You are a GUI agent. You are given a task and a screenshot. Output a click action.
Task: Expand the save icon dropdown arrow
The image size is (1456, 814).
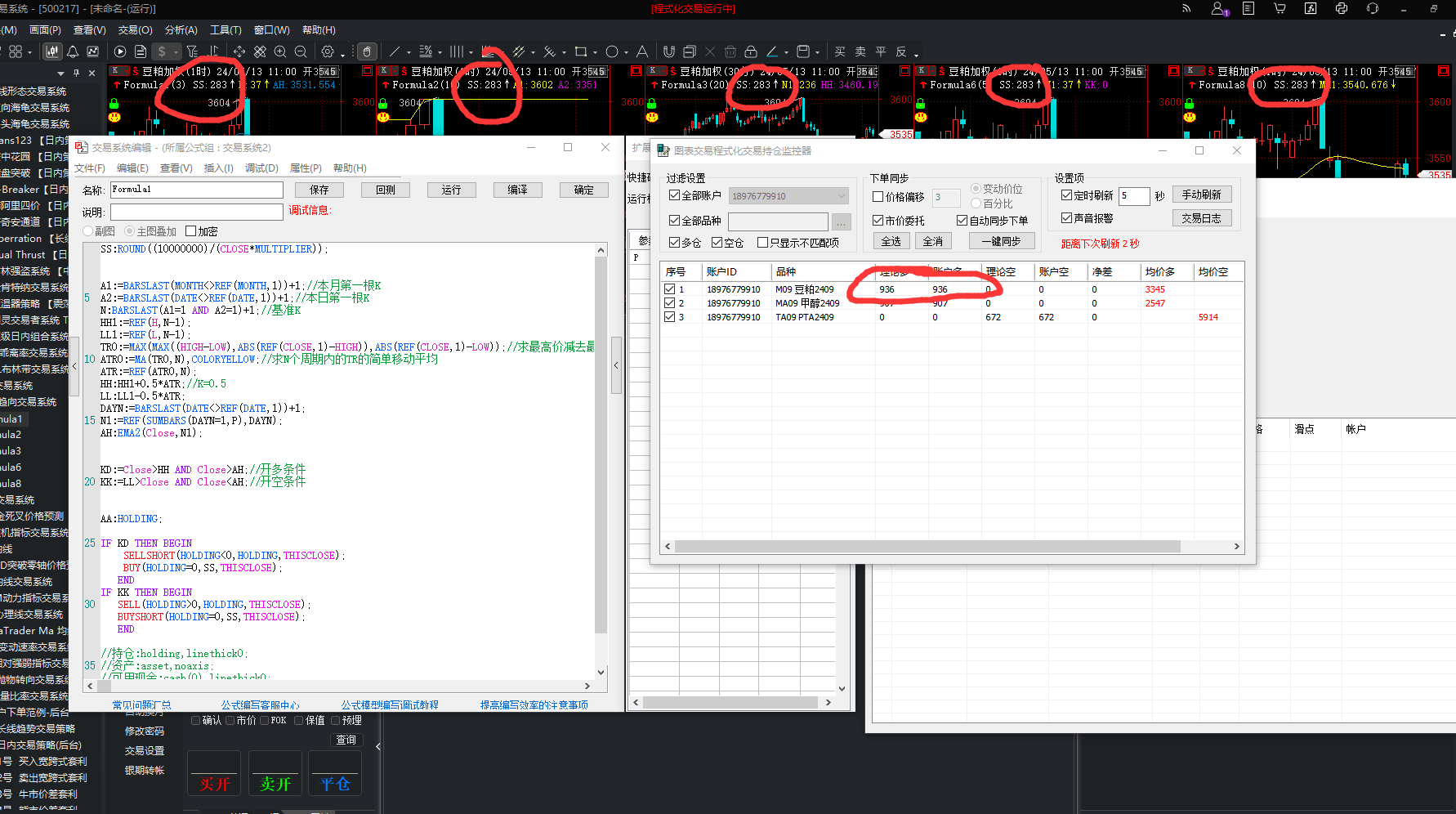(817, 53)
